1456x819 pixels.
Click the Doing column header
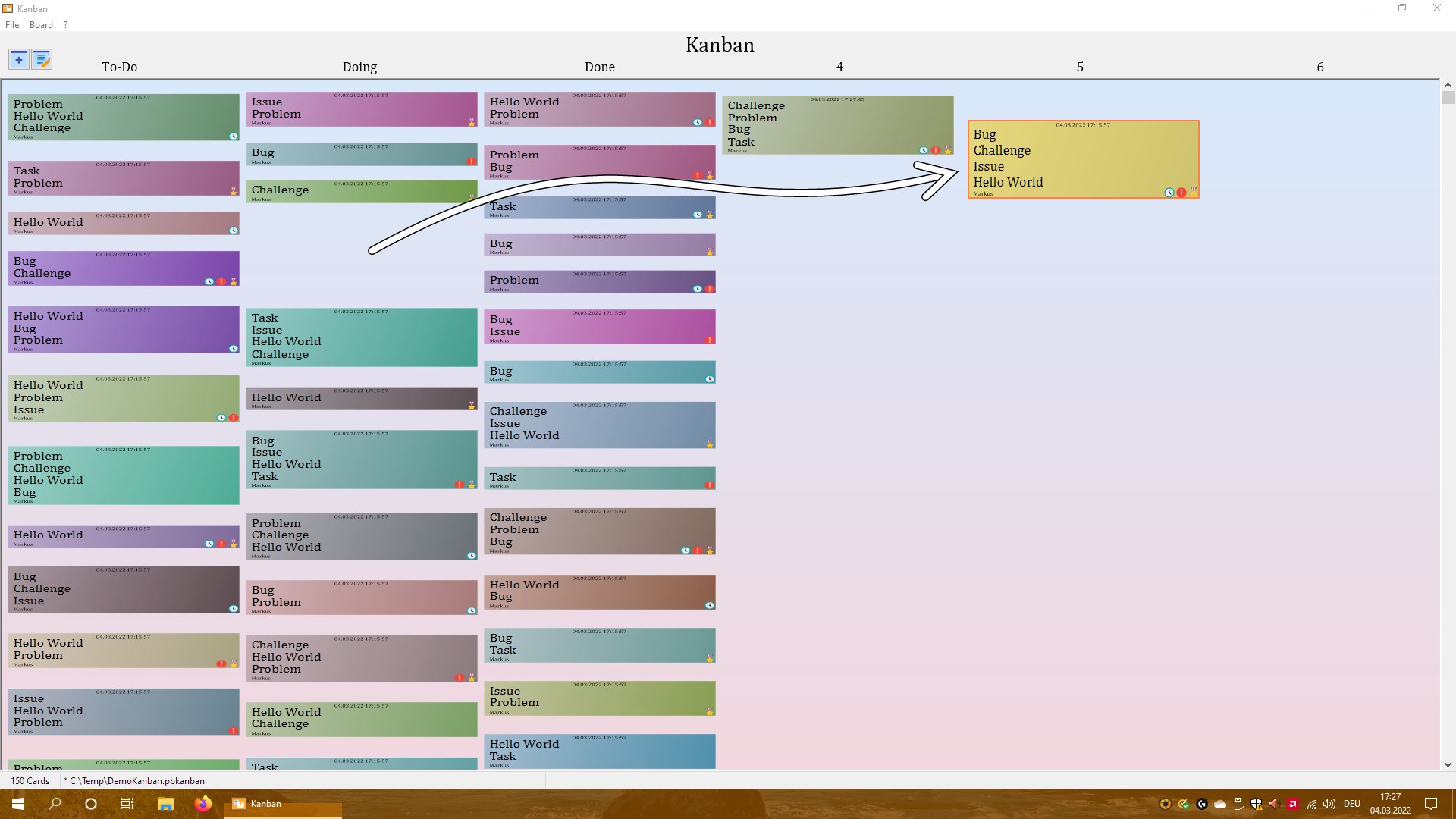[x=359, y=67]
